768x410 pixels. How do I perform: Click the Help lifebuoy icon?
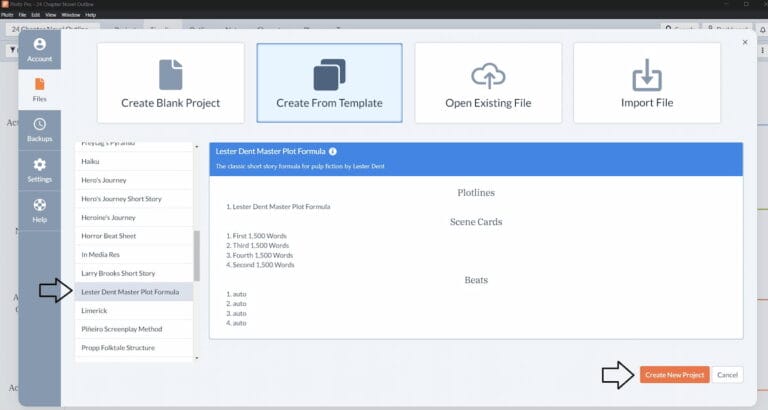(x=39, y=210)
